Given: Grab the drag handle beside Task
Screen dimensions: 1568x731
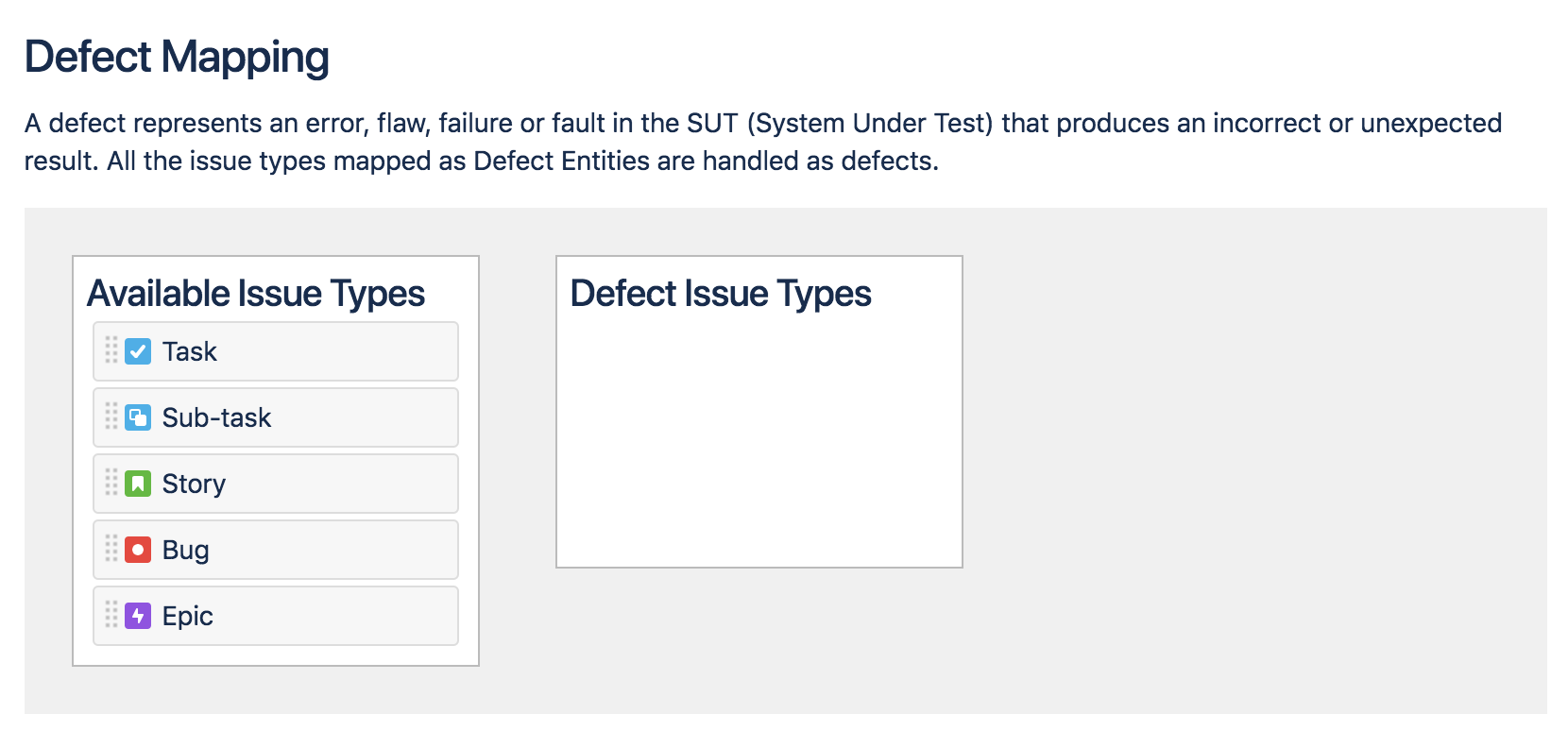Looking at the screenshot, I should click(x=111, y=349).
